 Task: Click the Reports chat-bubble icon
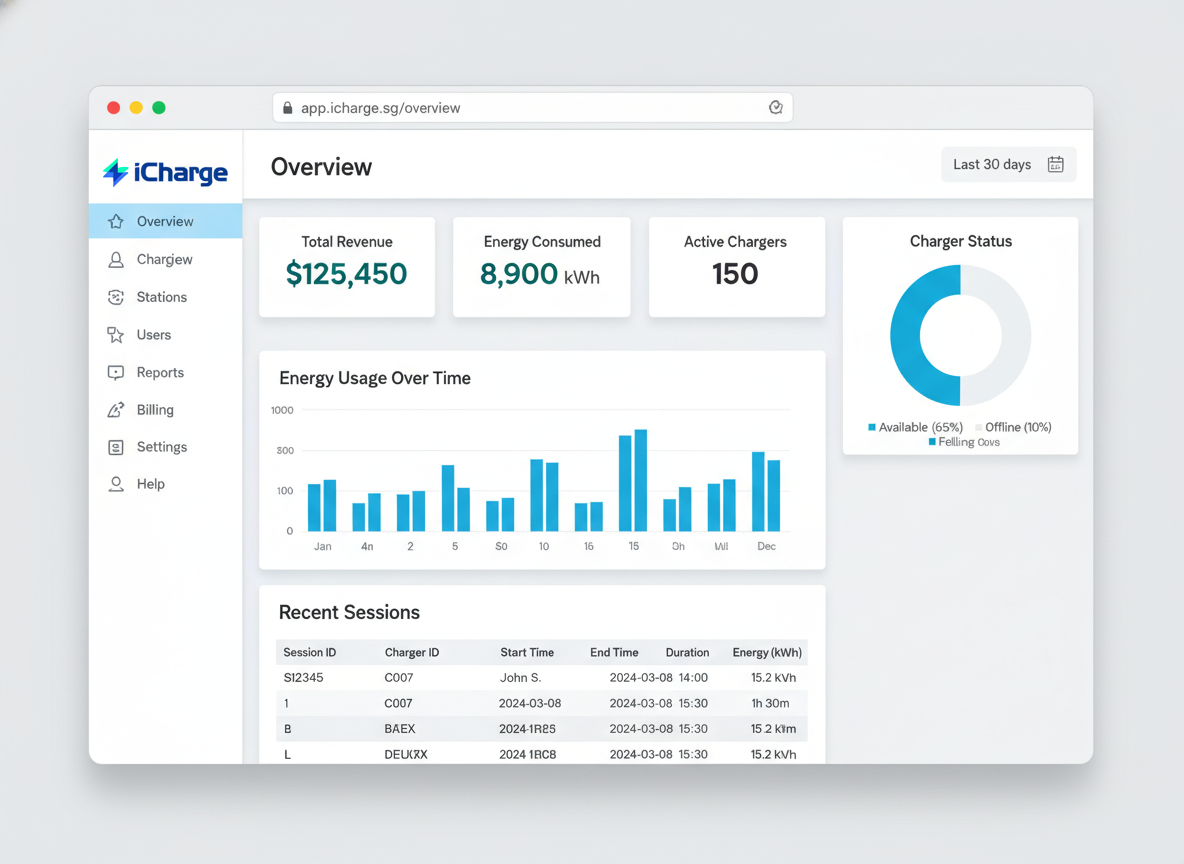(x=116, y=372)
